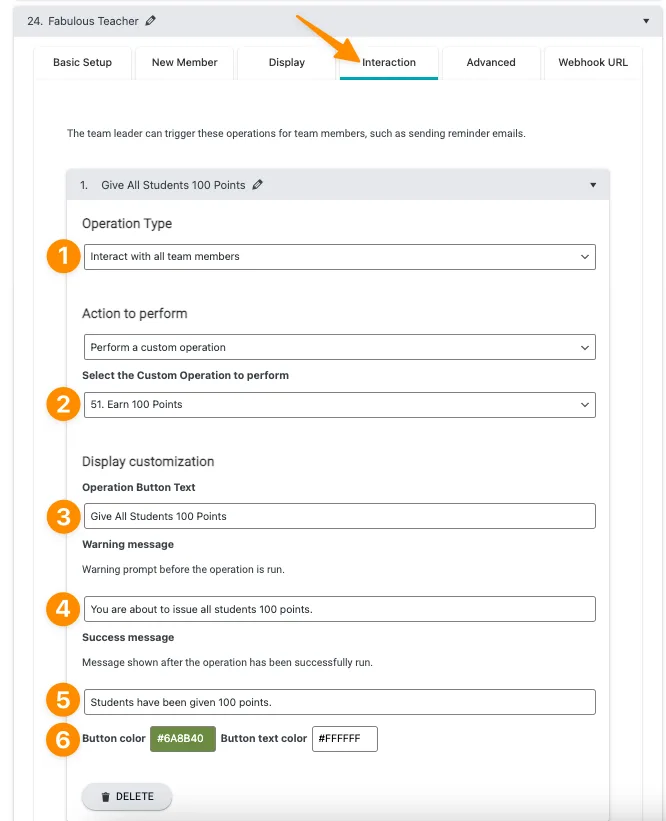Open the Custom Operation selection dropdown

pos(339,405)
